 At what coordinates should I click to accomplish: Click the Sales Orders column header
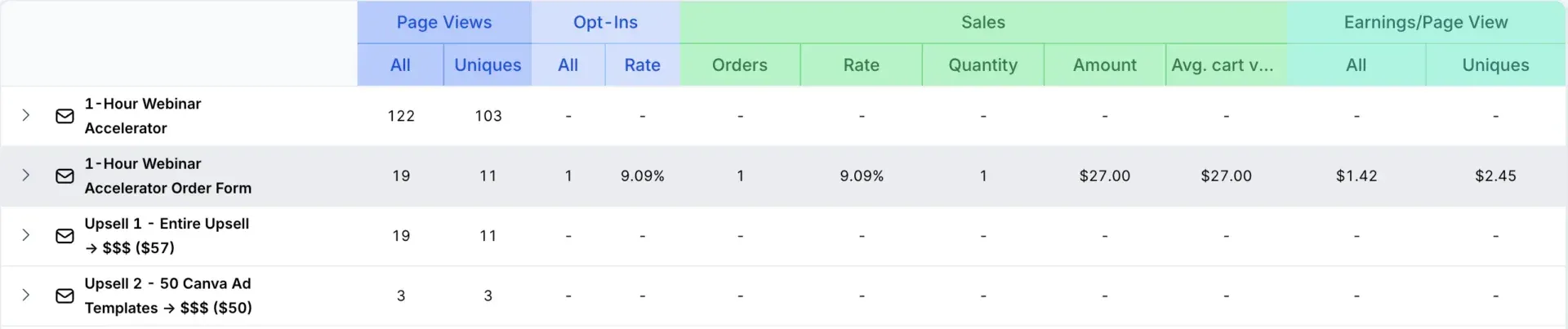click(739, 65)
